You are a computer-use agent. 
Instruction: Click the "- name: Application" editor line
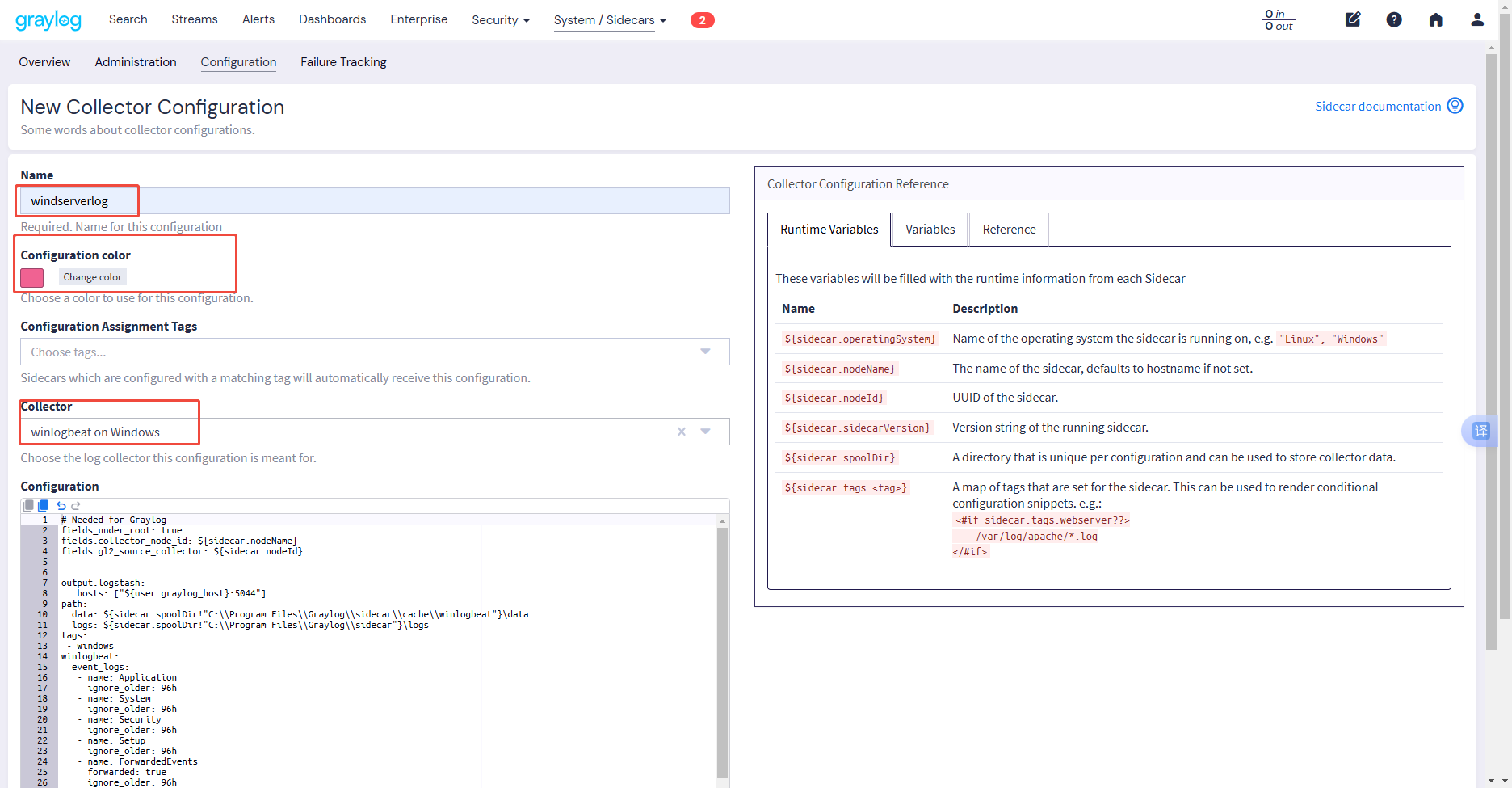(127, 677)
